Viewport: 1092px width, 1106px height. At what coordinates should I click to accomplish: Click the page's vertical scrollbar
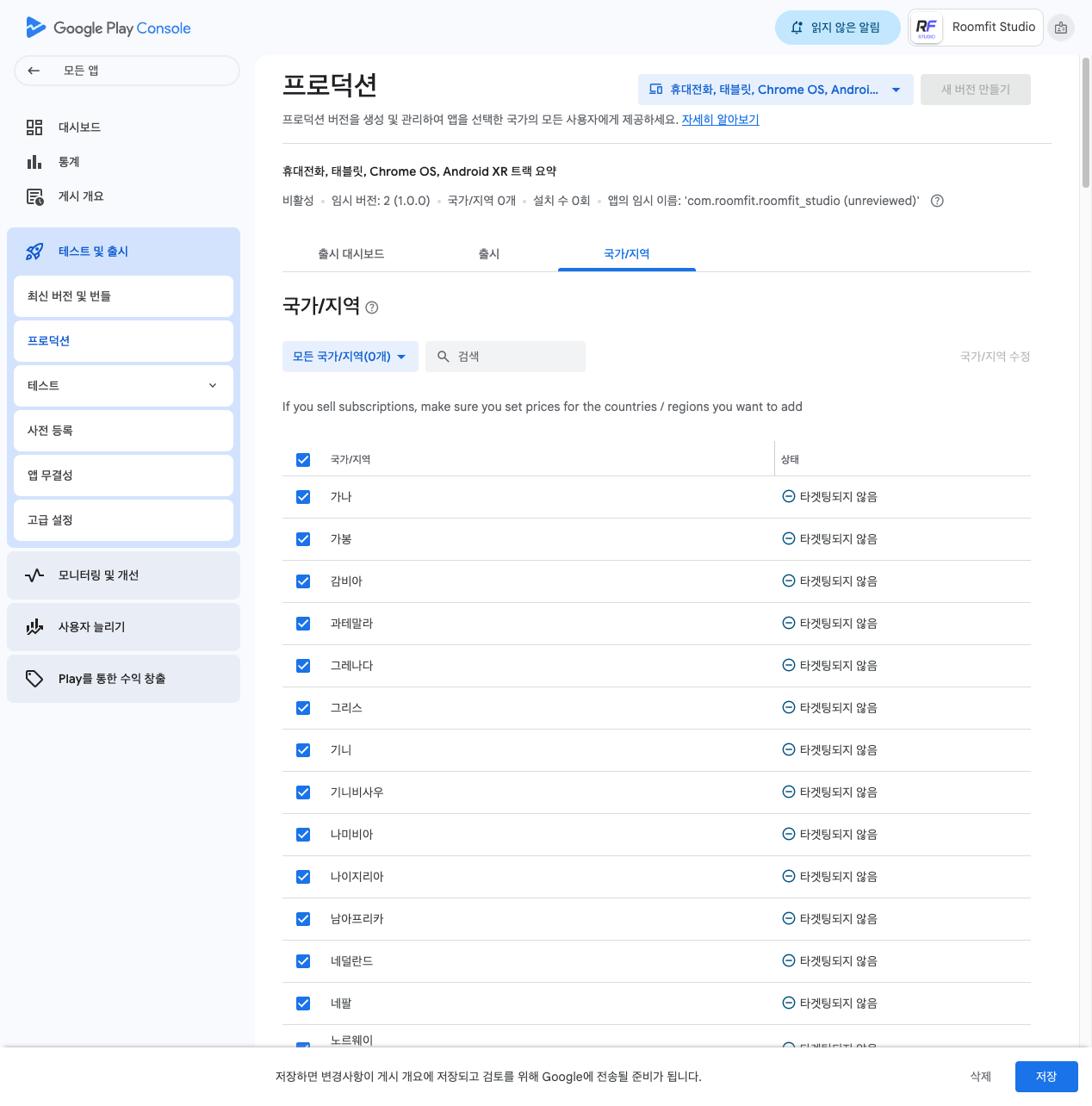pyautogui.click(x=1086, y=122)
